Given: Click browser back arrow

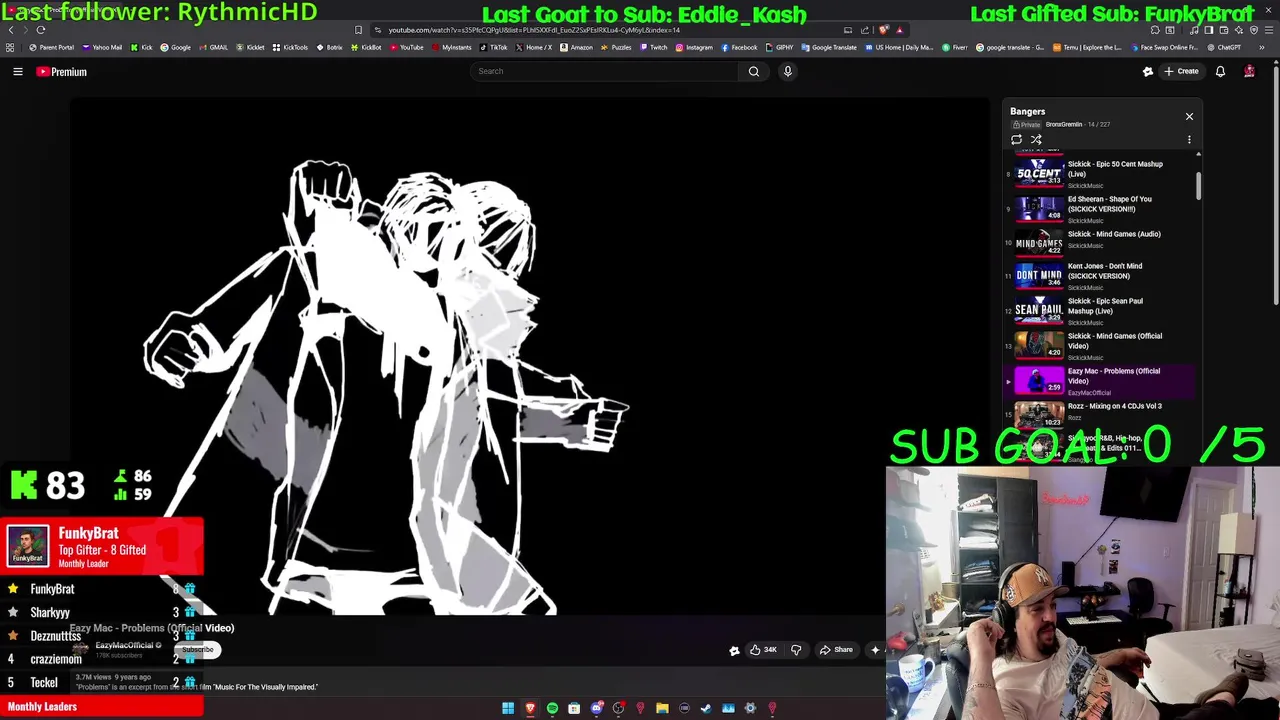Looking at the screenshot, I should [11, 30].
